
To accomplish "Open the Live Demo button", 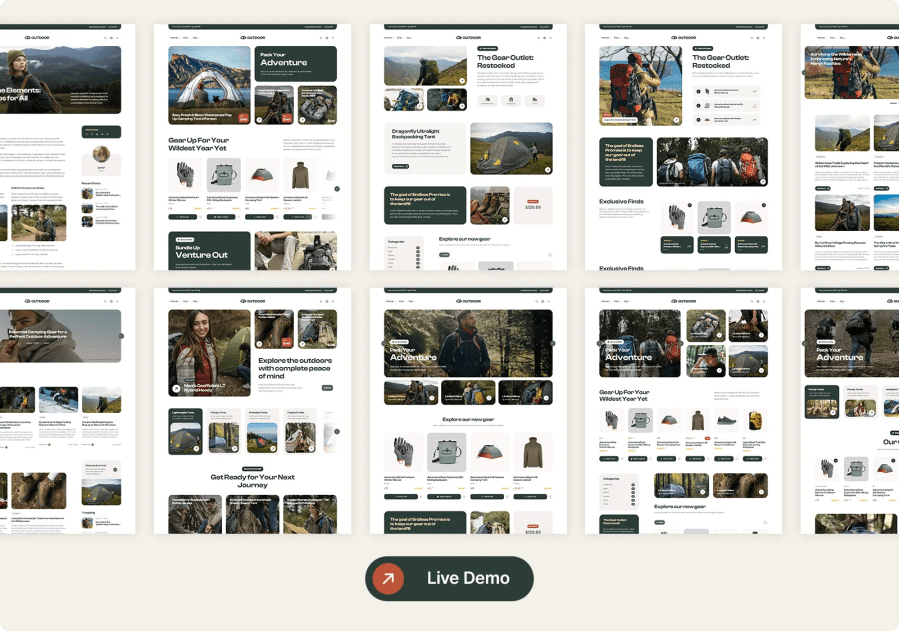I will point(449,578).
